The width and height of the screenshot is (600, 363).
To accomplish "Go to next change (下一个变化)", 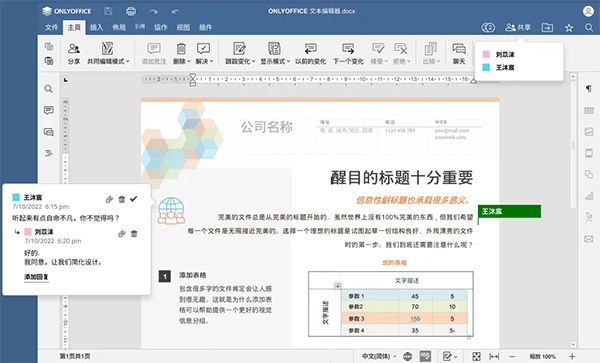I will pyautogui.click(x=348, y=53).
